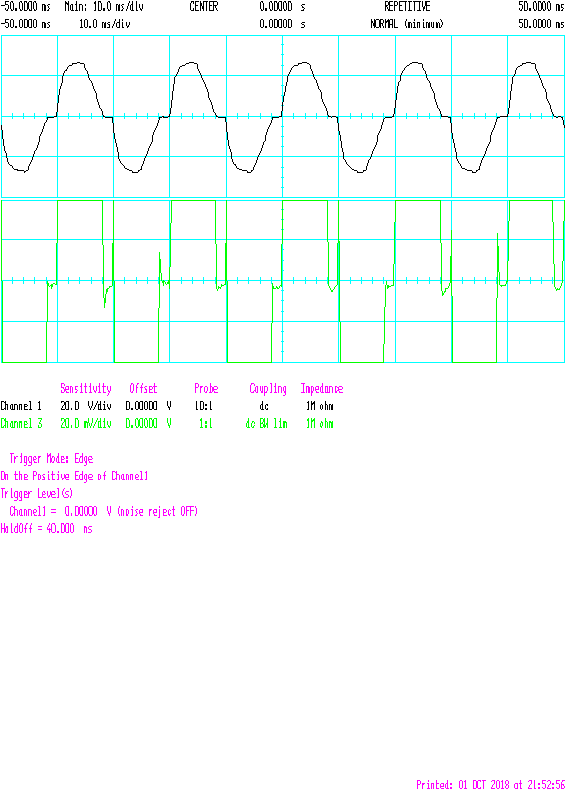566x790 pixels.
Task: Select the Trigger Mode: Edge text
Action: [x=51, y=459]
